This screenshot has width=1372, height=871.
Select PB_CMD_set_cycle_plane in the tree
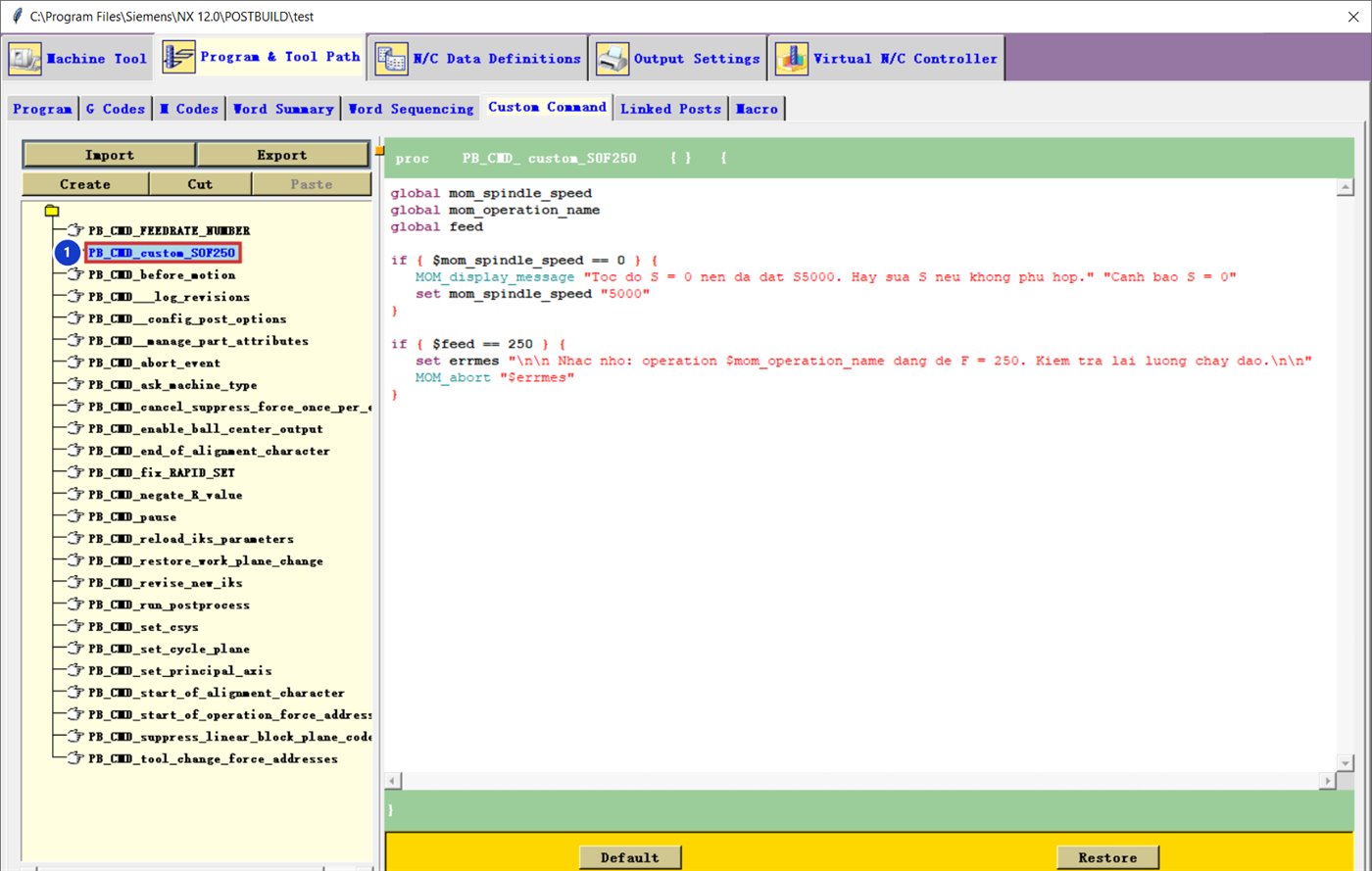coord(169,649)
